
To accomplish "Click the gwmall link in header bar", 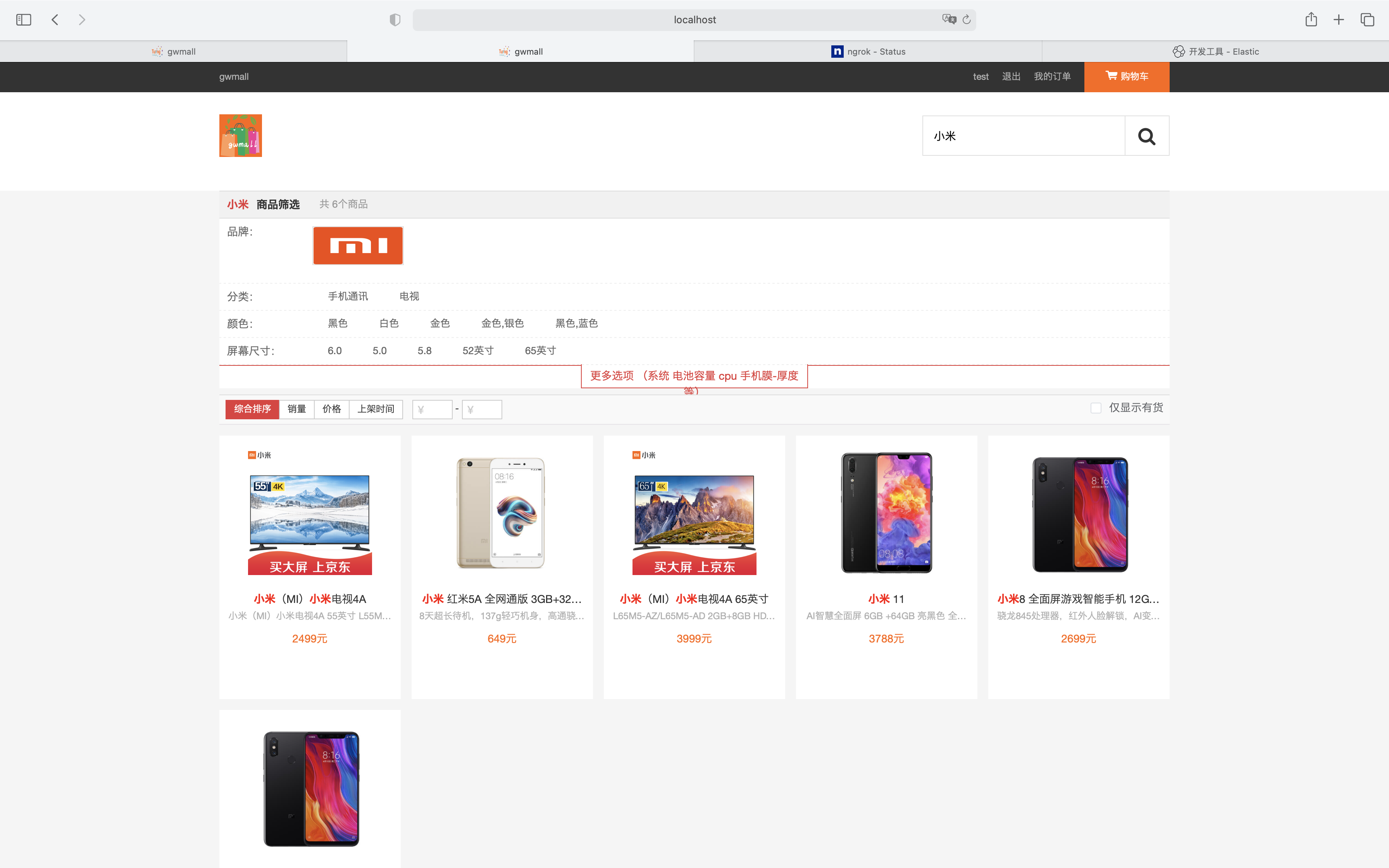I will 234,76.
